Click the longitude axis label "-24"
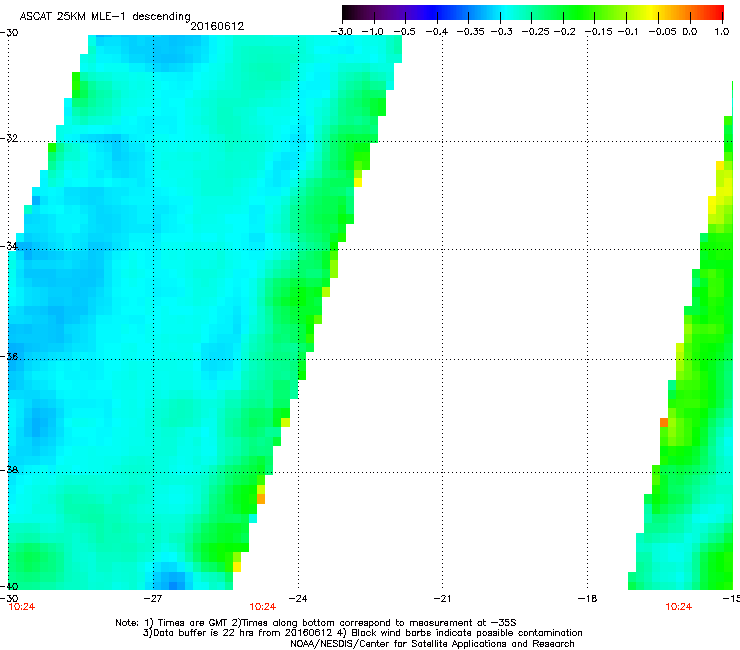The height and width of the screenshot is (650, 740). (297, 599)
